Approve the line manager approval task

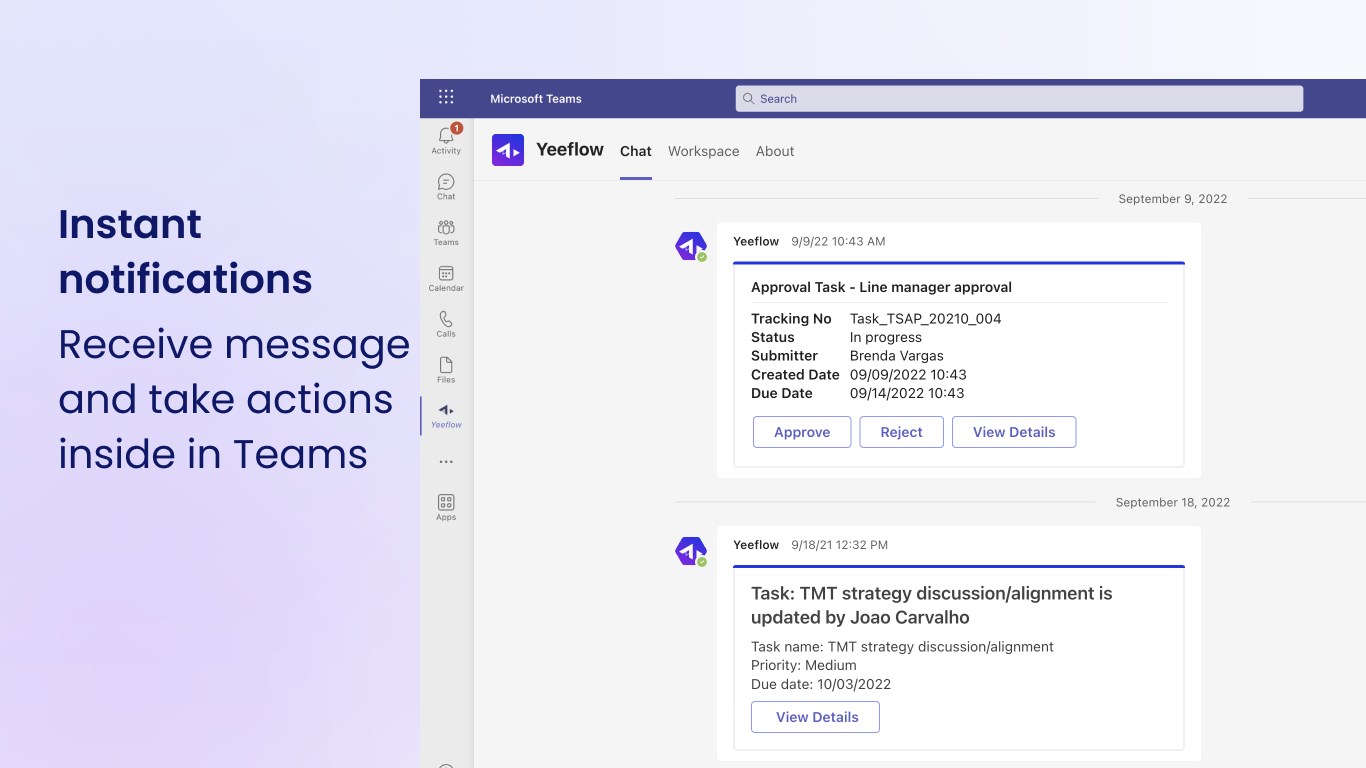tap(802, 432)
